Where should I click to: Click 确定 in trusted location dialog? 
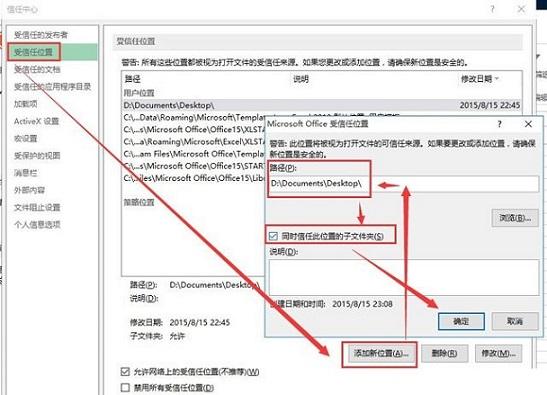point(461,321)
